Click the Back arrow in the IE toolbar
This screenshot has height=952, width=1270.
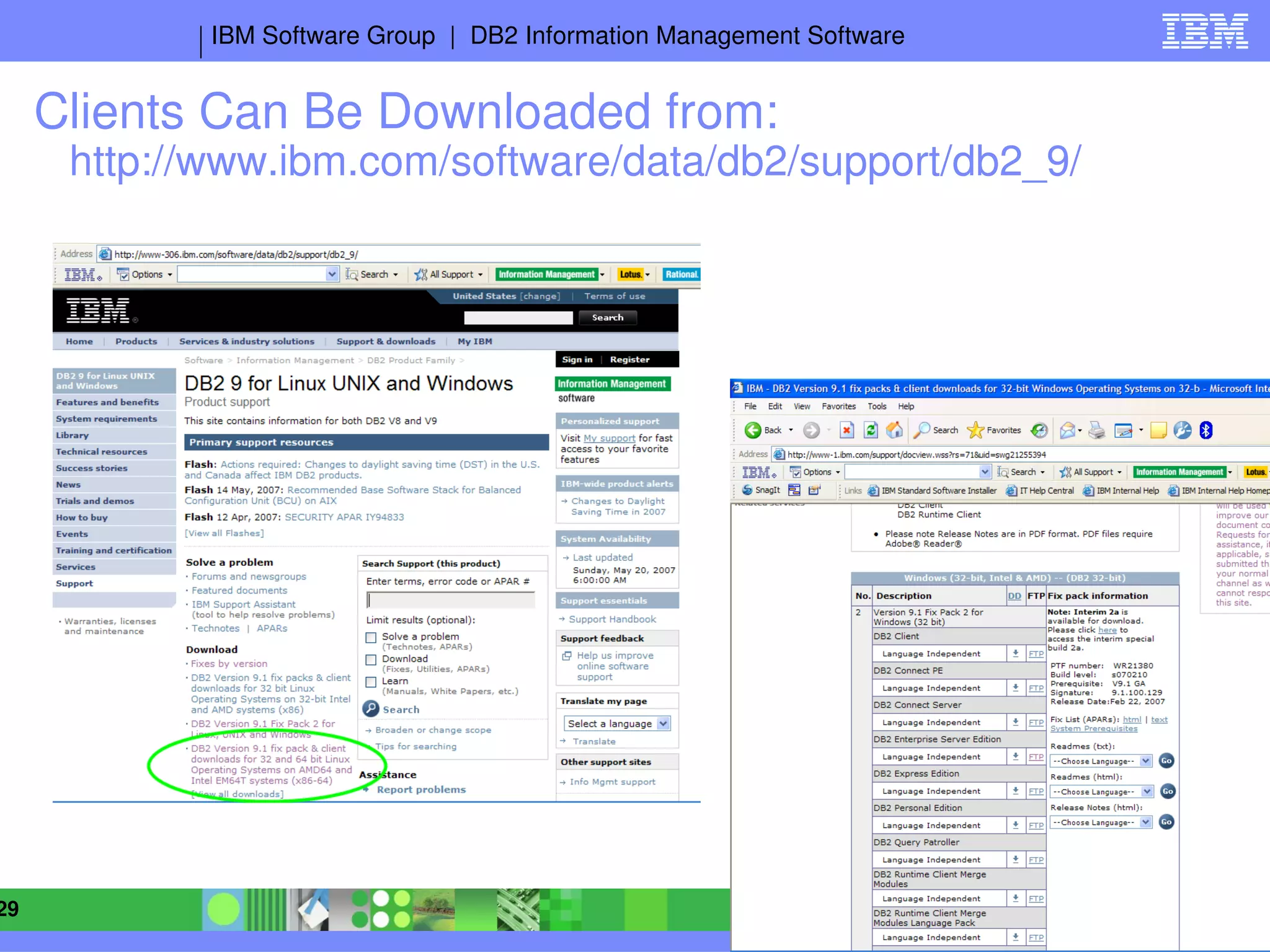[753, 430]
